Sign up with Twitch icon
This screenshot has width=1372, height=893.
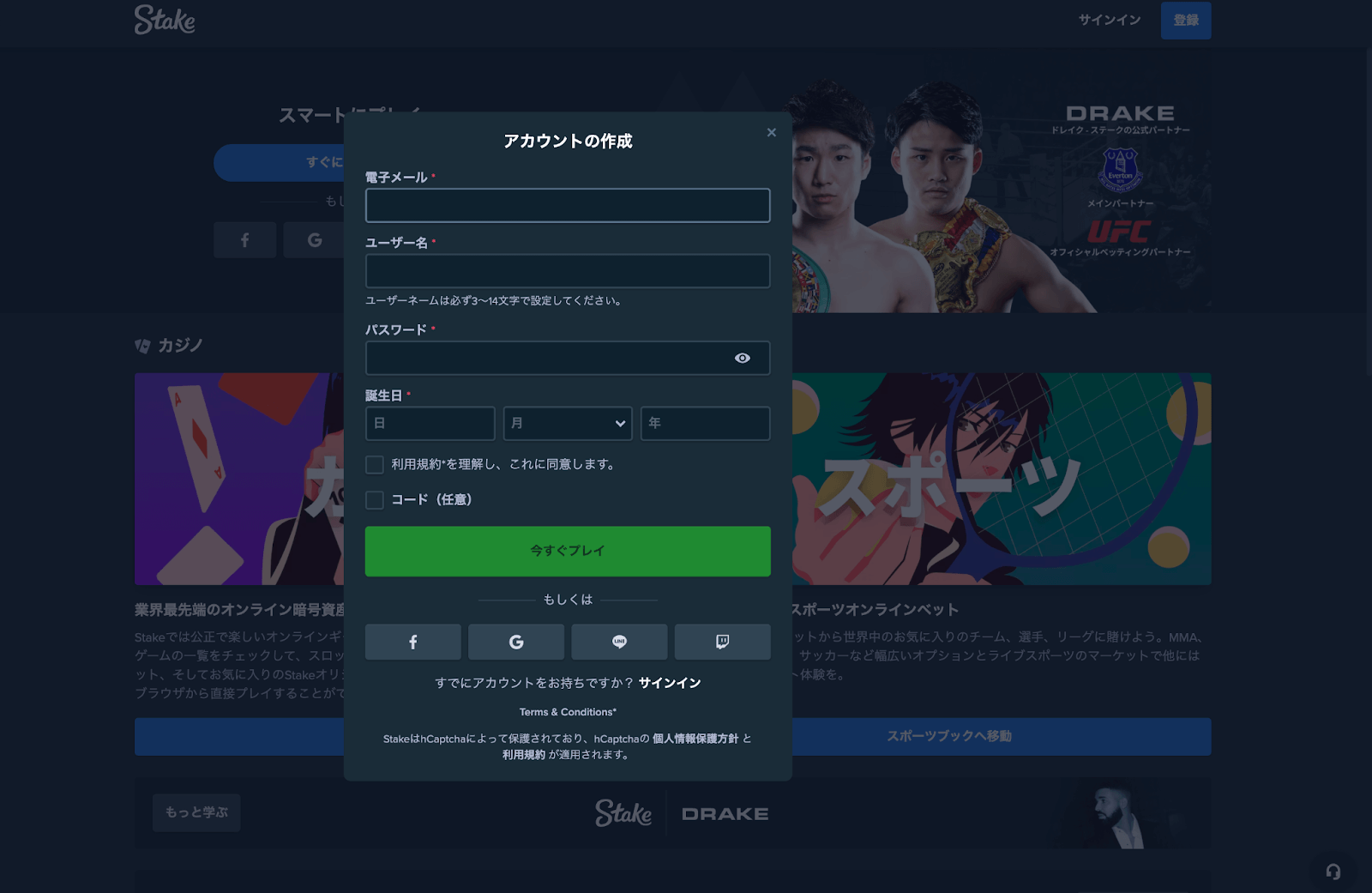tap(723, 643)
